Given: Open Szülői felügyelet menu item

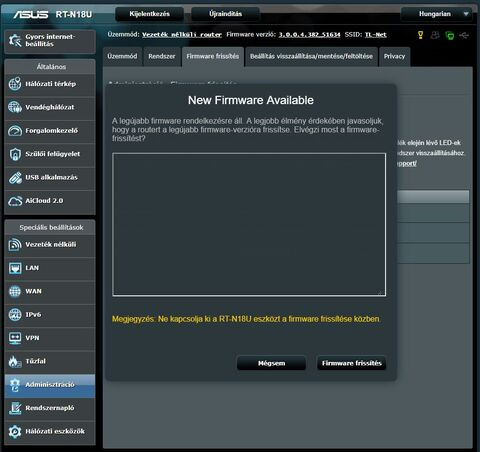Looking at the screenshot, I should coord(50,154).
